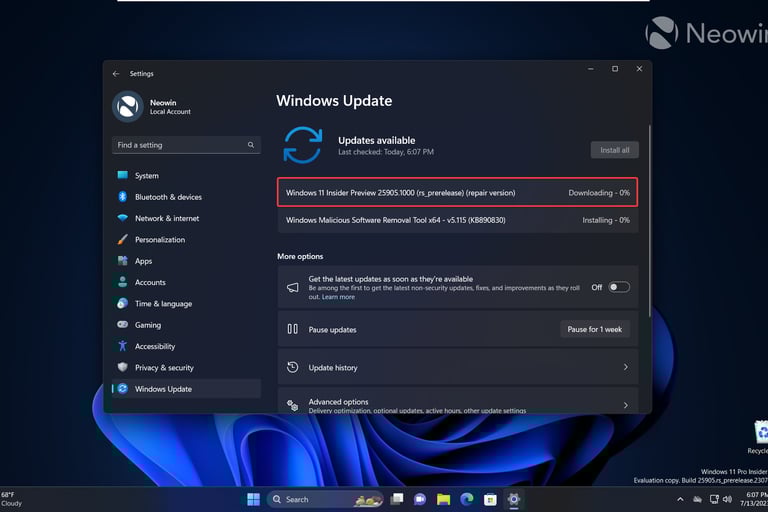This screenshot has height=512, width=768.
Task: Click the OneDrive cloud tray icon
Action: (697, 499)
